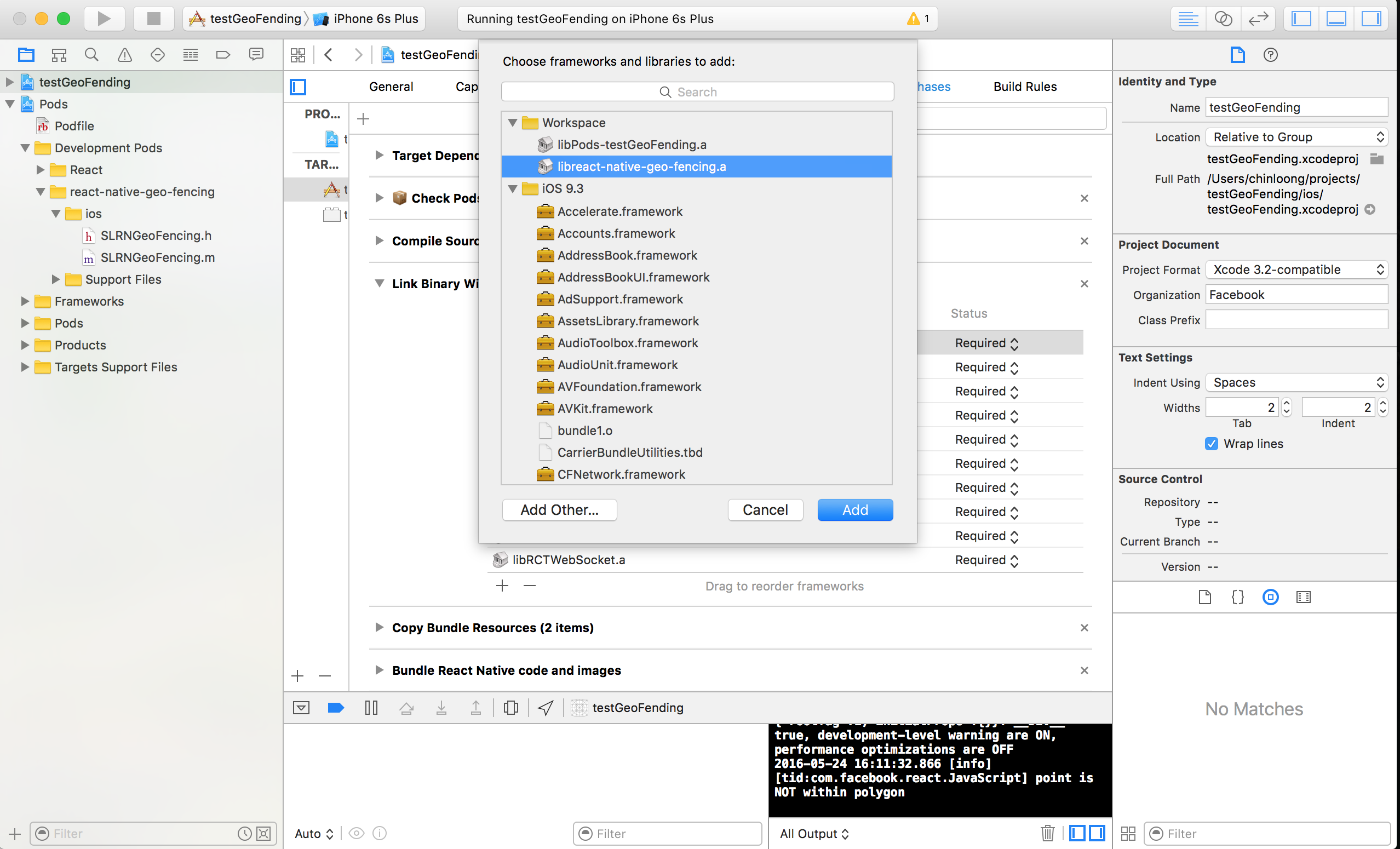1400x849 pixels.
Task: Open the Quick Help inspector icon
Action: [1270, 55]
